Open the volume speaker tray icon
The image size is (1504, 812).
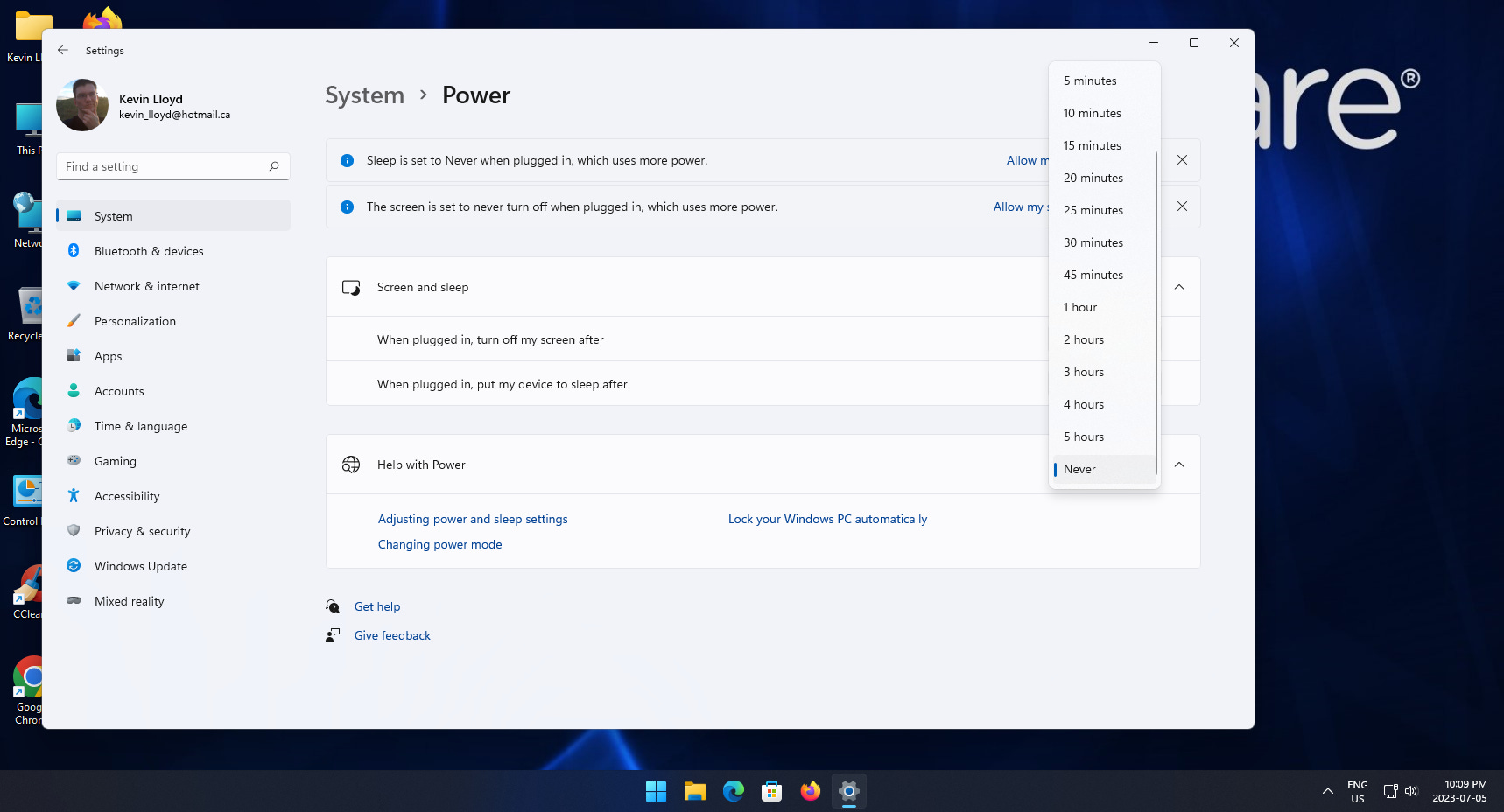coord(1411,791)
